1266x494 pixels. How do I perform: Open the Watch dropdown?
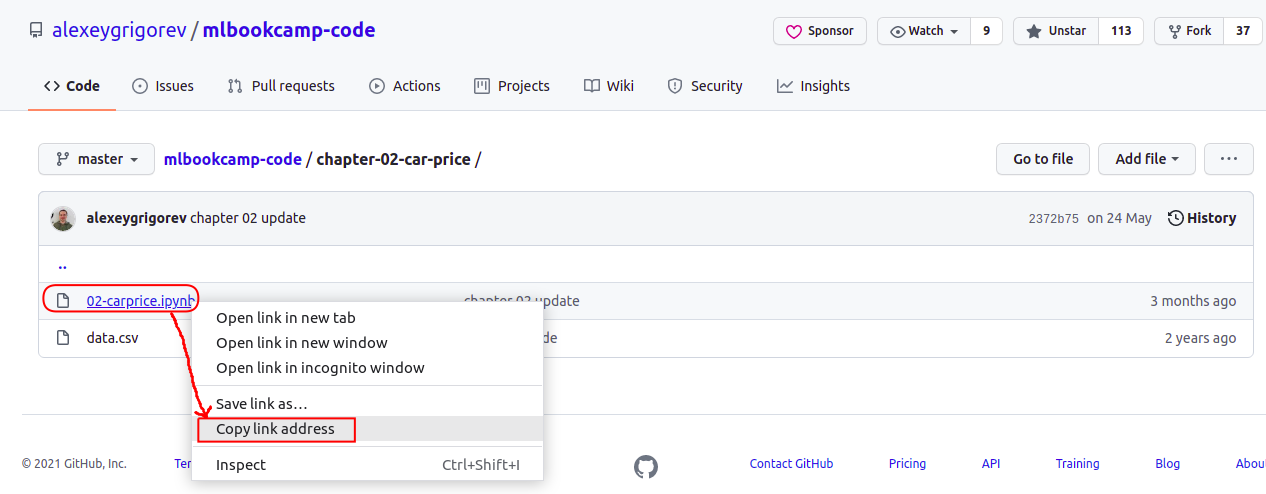point(924,31)
